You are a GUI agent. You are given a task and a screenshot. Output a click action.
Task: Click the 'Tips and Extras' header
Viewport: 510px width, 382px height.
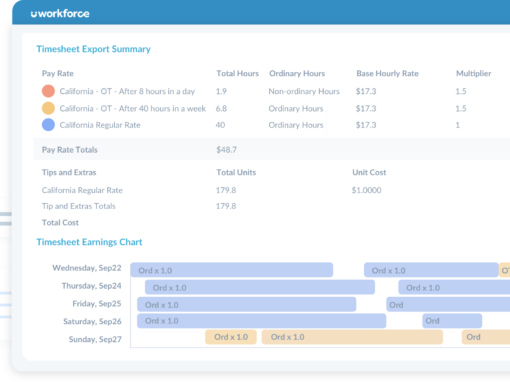tap(69, 172)
